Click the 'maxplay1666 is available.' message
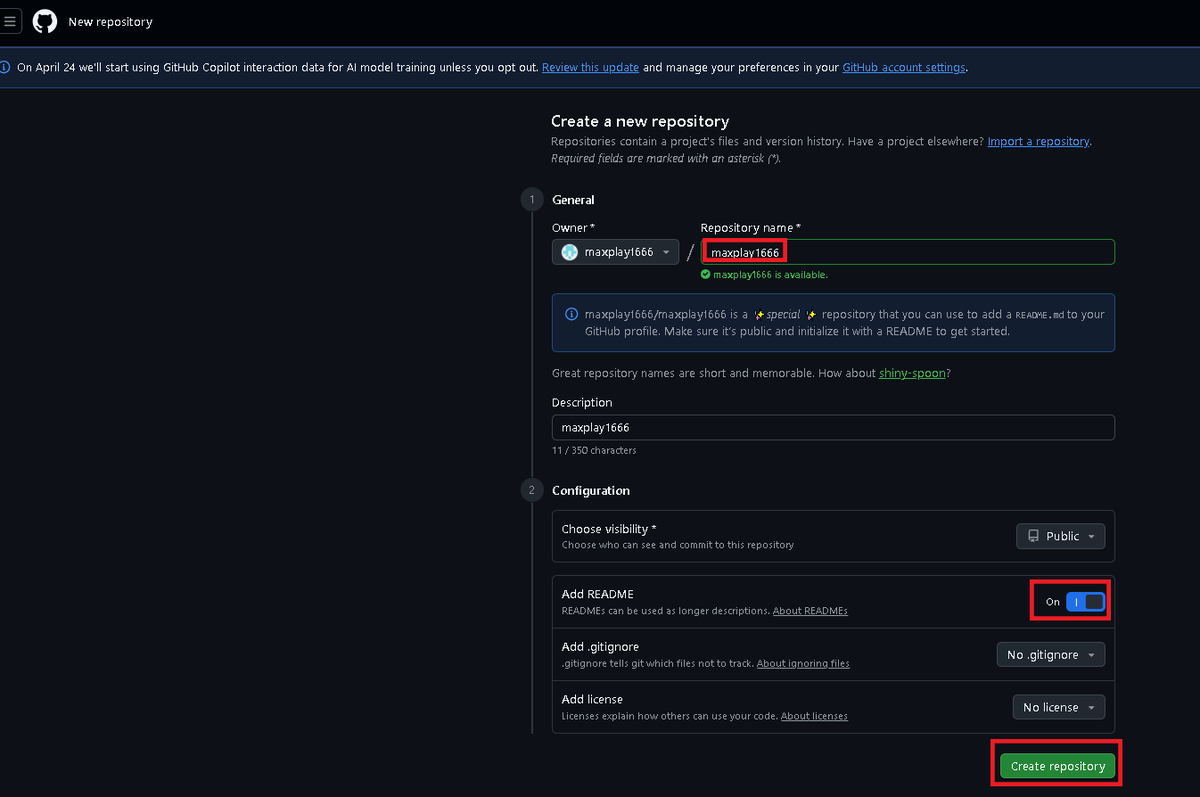The height and width of the screenshot is (797, 1200). pos(770,274)
